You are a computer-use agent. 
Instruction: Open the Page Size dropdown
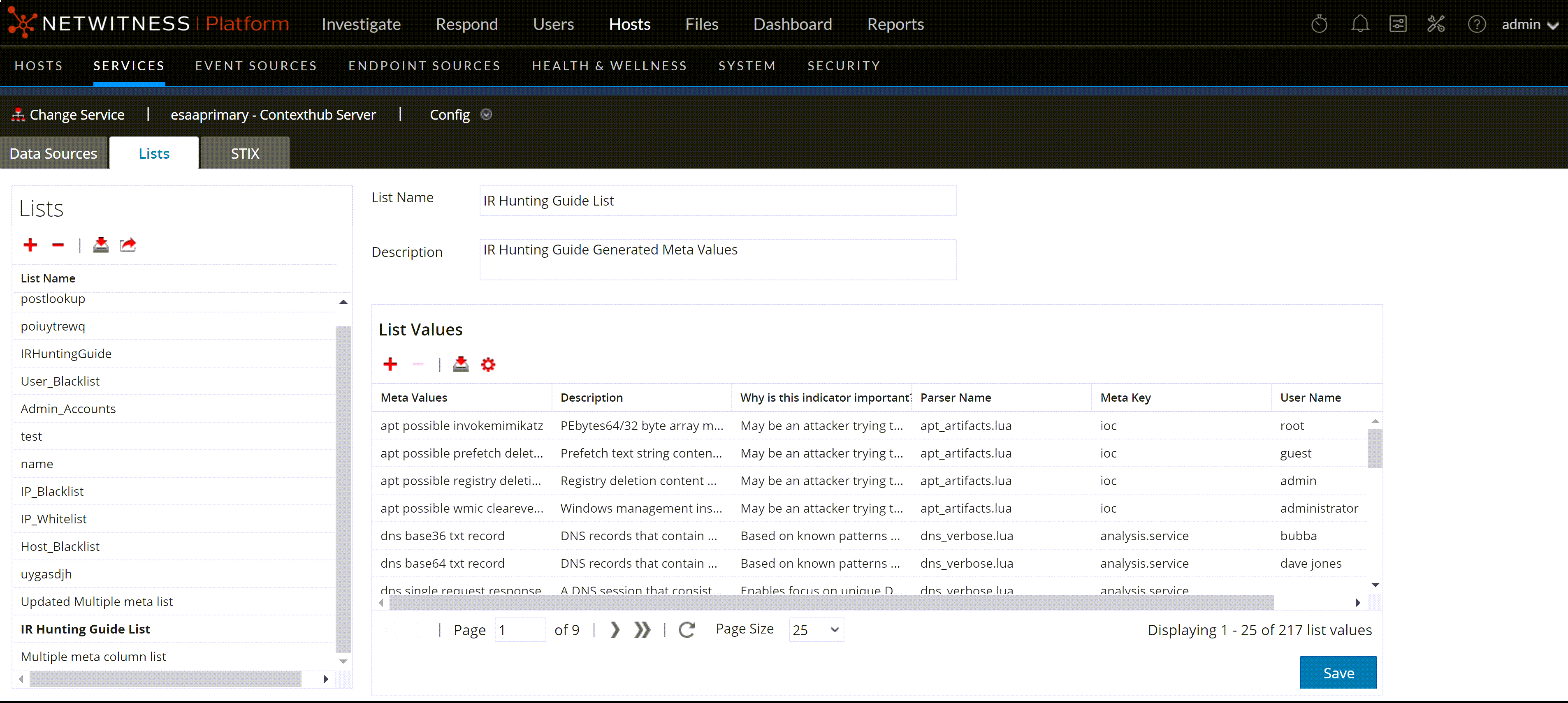(x=816, y=630)
